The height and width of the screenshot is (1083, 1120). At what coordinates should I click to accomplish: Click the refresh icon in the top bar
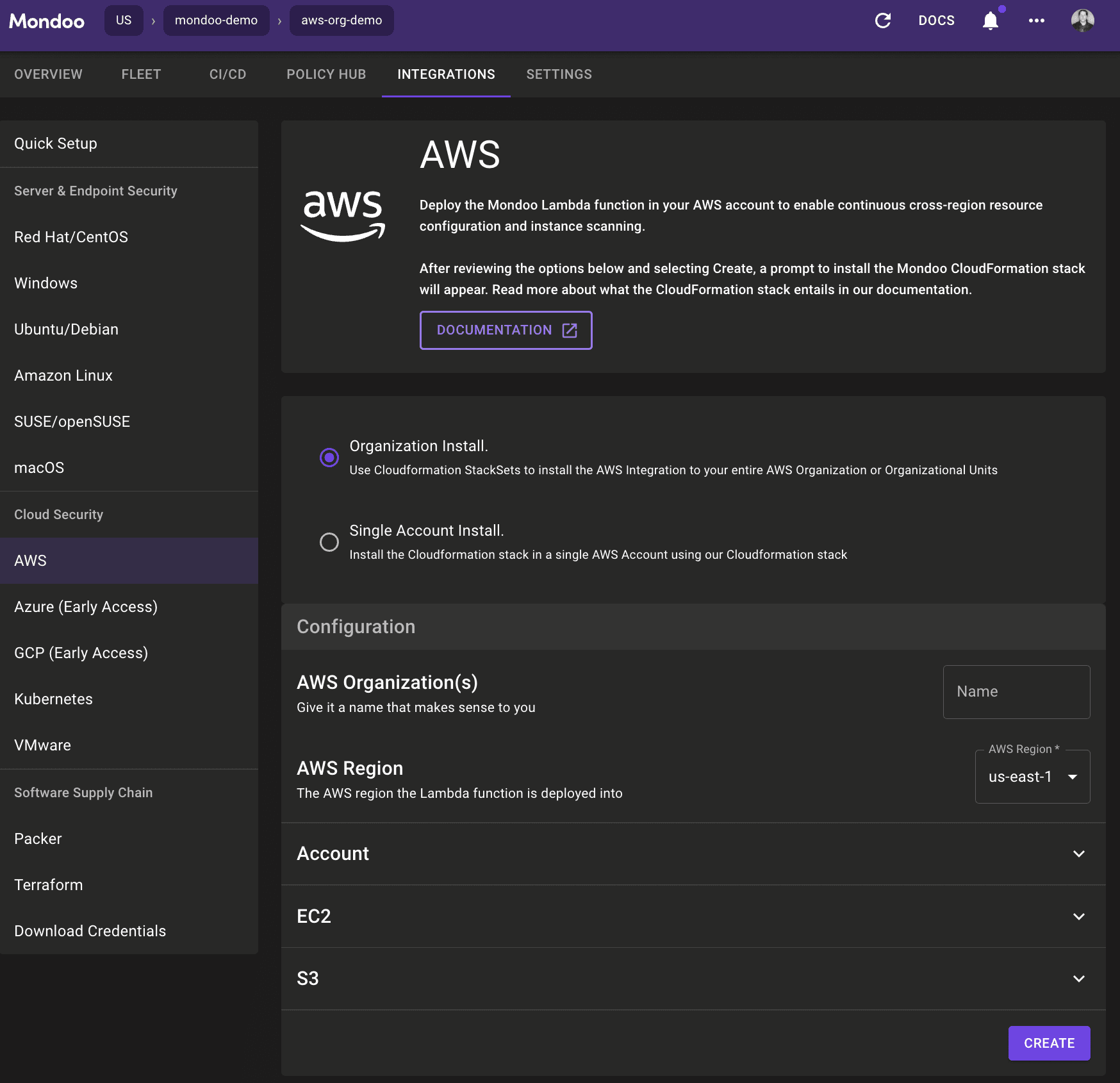point(883,21)
